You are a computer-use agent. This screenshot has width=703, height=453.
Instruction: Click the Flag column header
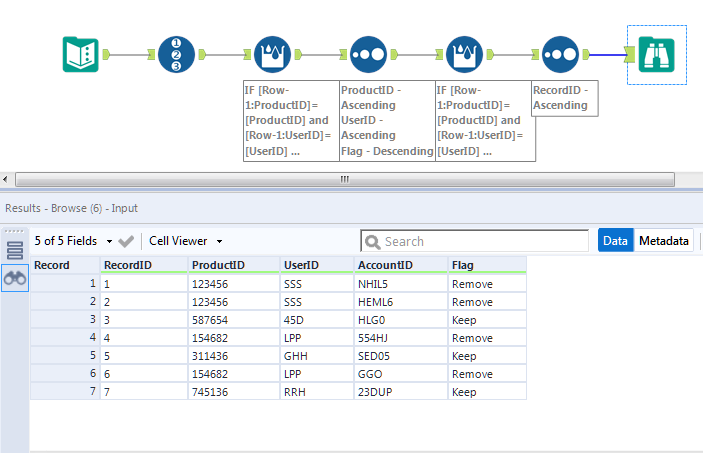487,265
